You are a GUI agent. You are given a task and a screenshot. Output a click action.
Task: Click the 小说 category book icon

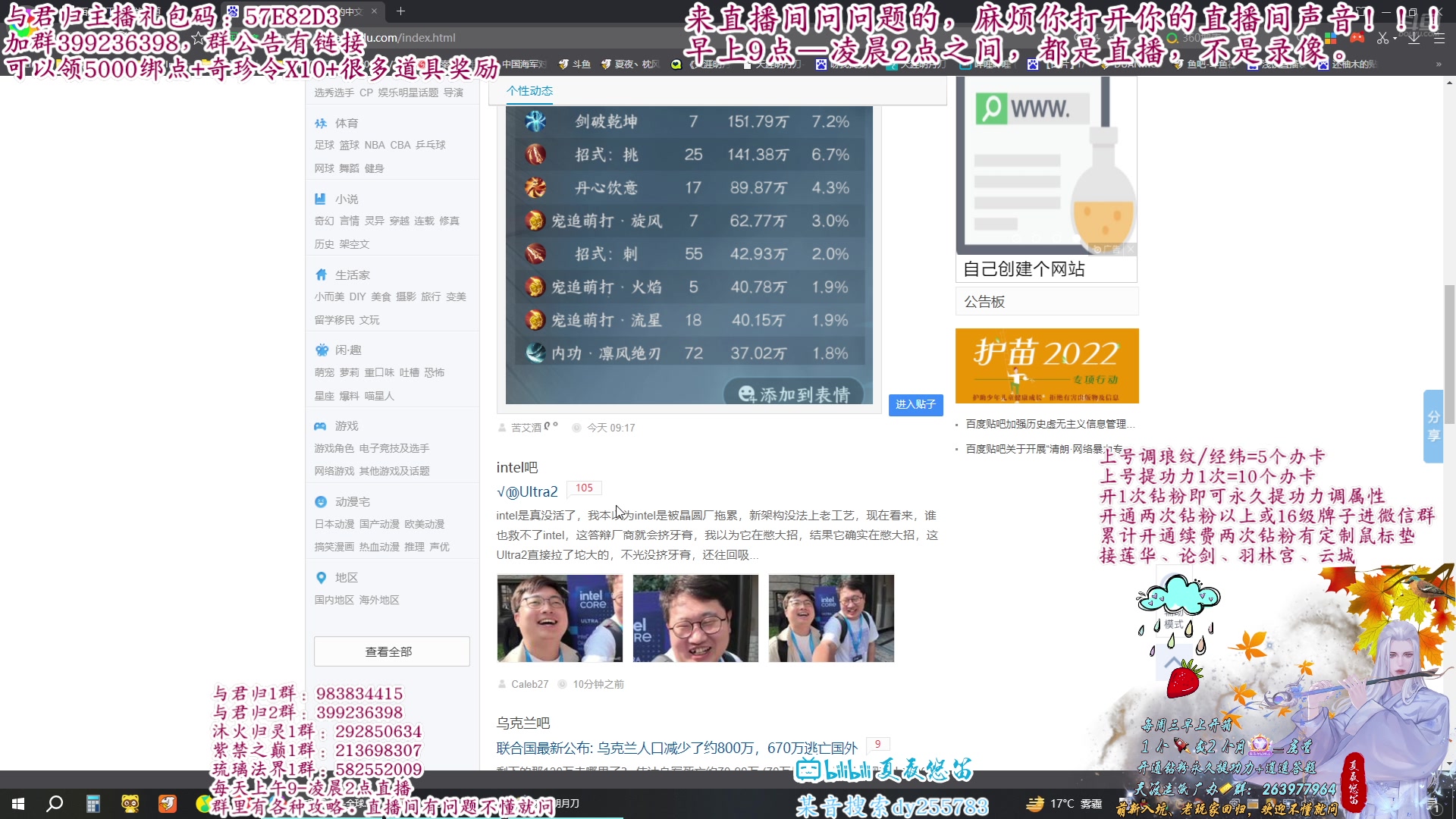click(x=321, y=199)
